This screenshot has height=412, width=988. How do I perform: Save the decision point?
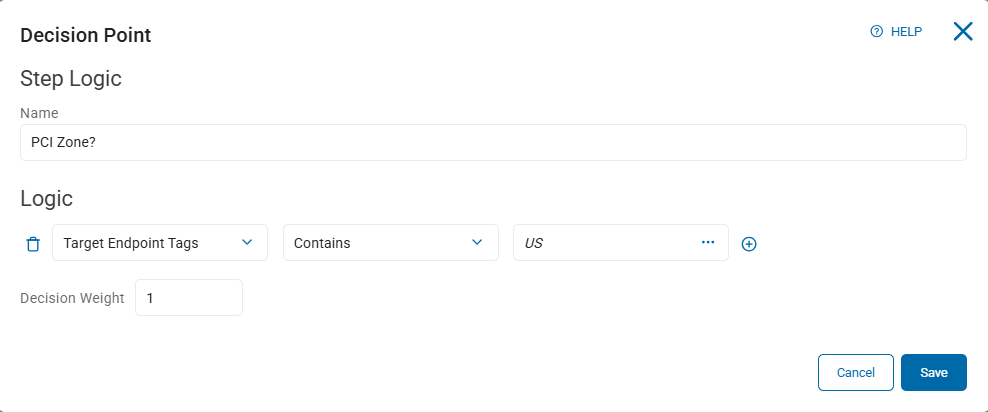933,372
